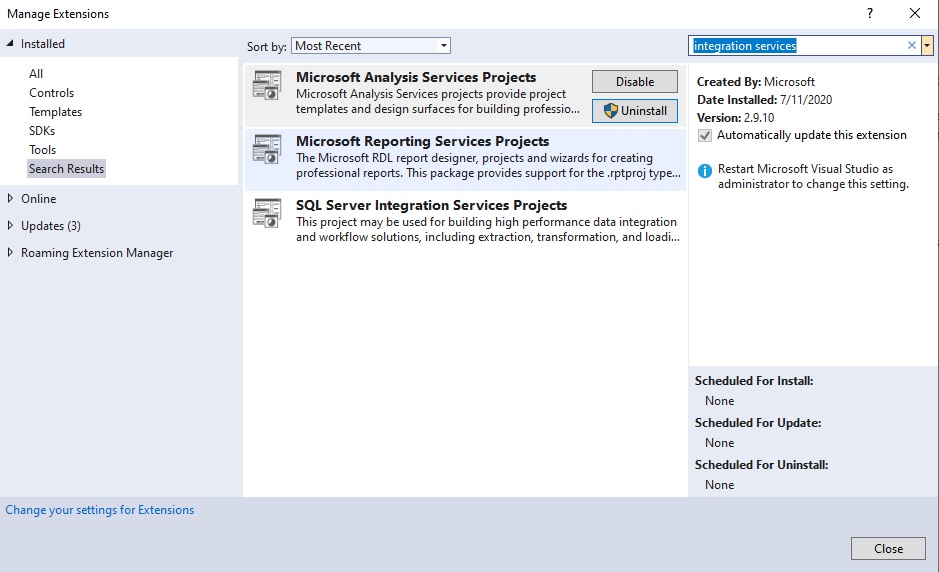Image resolution: width=939 pixels, height=572 pixels.
Task: Select SQL Server Integration Services Projects entry
Action: click(x=465, y=222)
